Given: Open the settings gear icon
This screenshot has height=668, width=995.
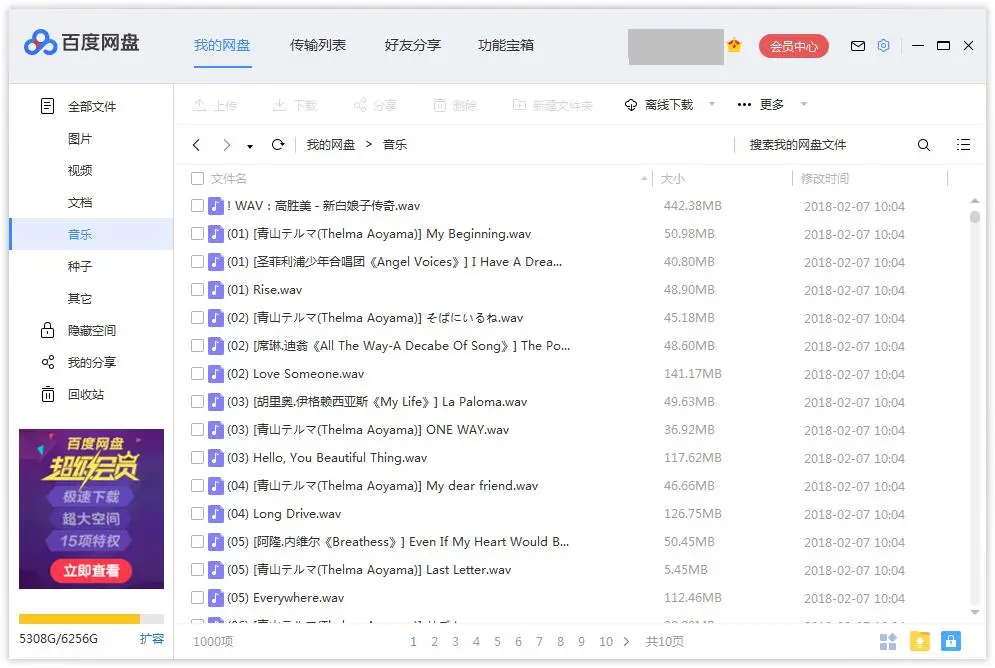Looking at the screenshot, I should pos(883,46).
